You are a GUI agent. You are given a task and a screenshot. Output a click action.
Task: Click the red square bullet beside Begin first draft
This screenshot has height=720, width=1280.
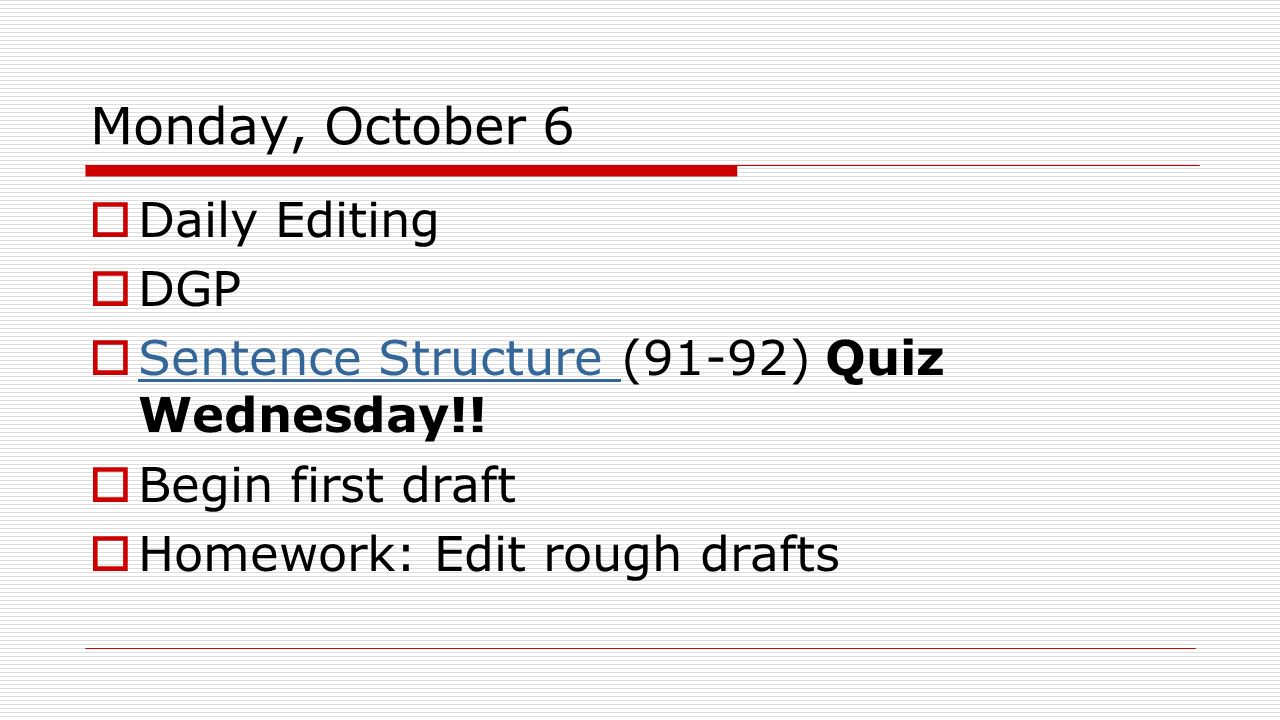[109, 485]
